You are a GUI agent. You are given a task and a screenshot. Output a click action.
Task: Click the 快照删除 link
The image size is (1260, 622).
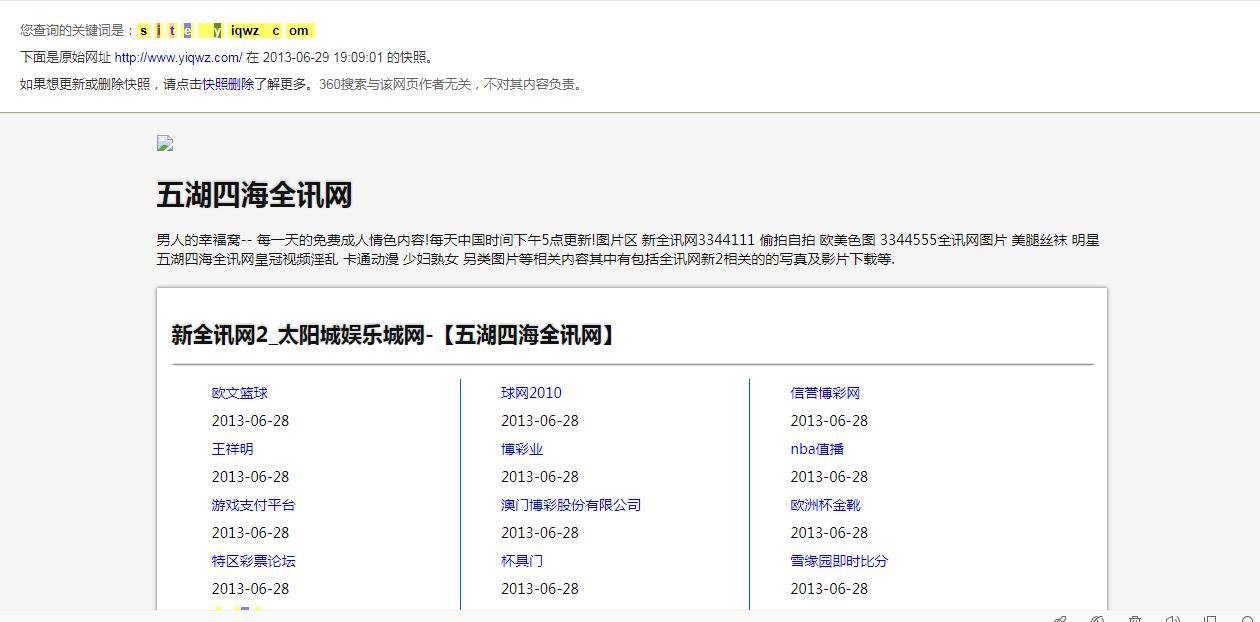tap(228, 84)
